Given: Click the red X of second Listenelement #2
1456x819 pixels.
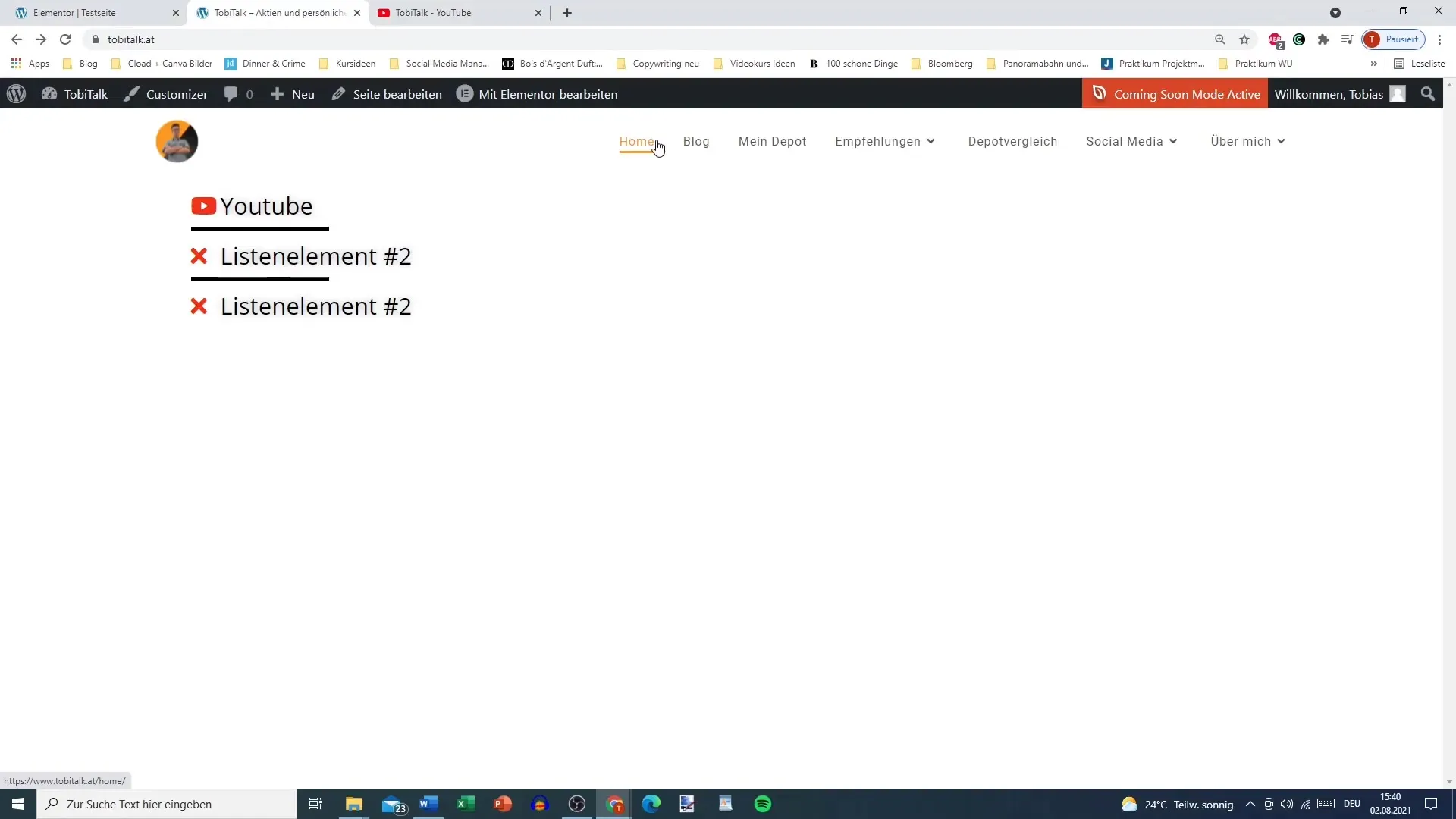Looking at the screenshot, I should (199, 306).
